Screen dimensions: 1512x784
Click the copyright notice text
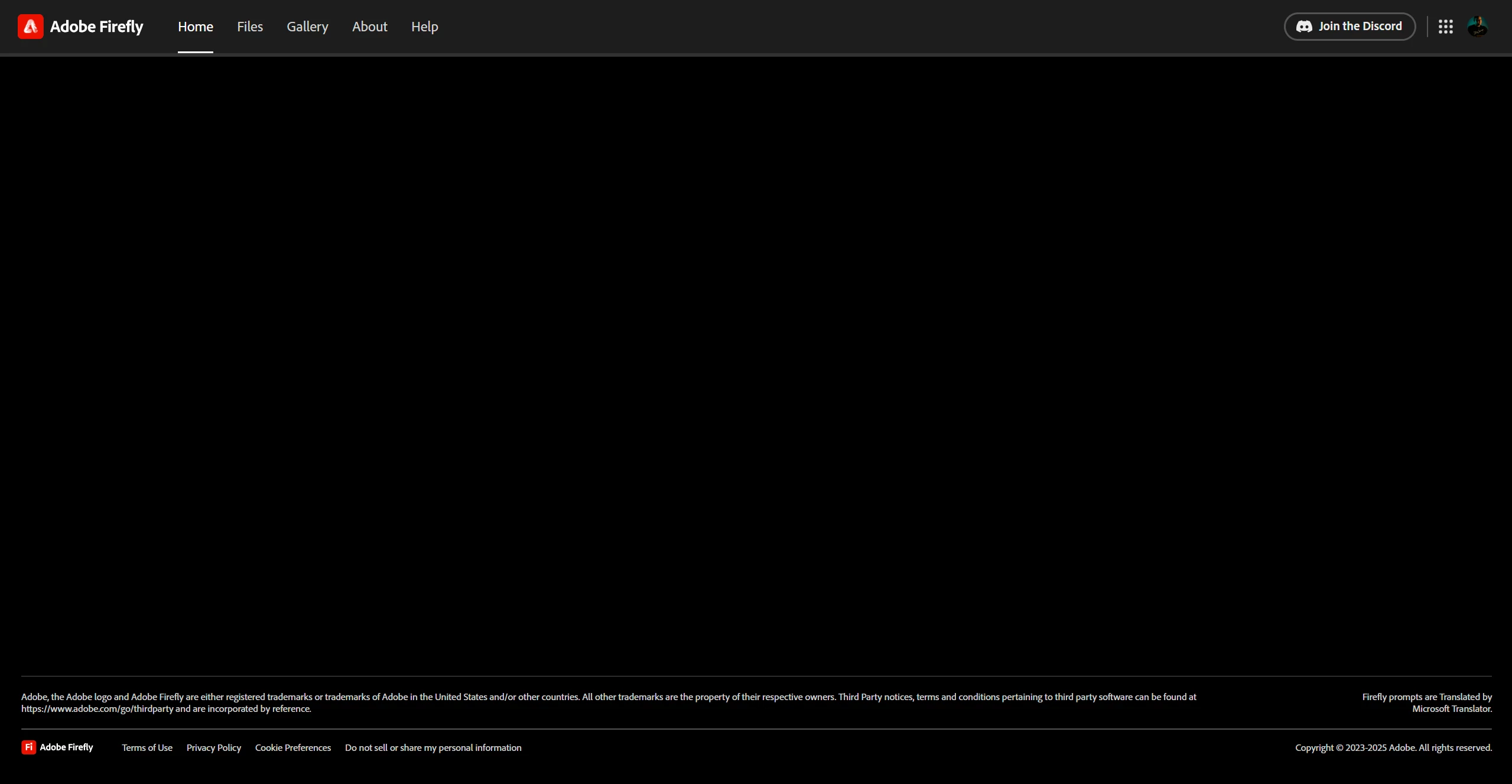[1393, 748]
